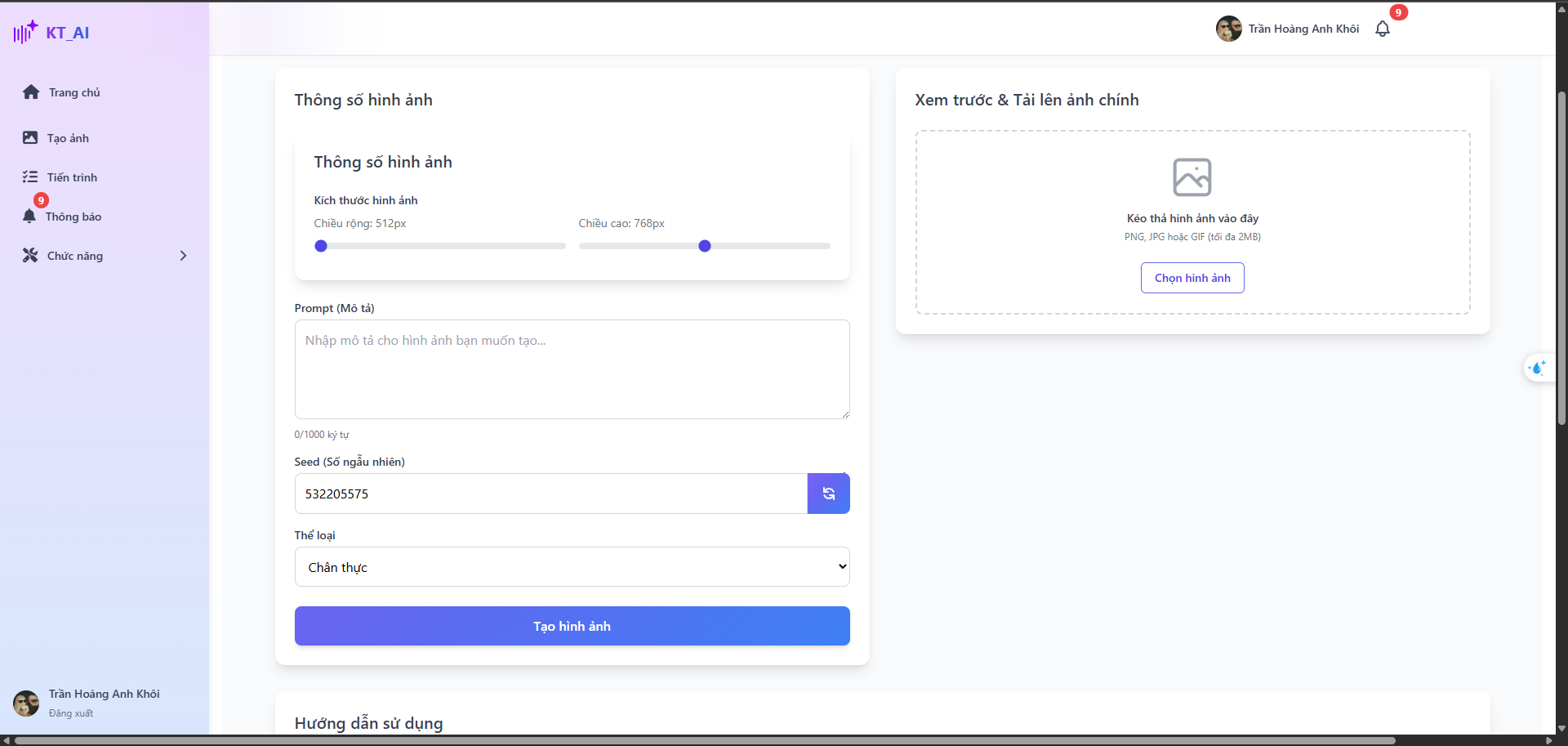The image size is (1568, 746).
Task: Click the floating sparkle droplet widget
Action: [1538, 368]
